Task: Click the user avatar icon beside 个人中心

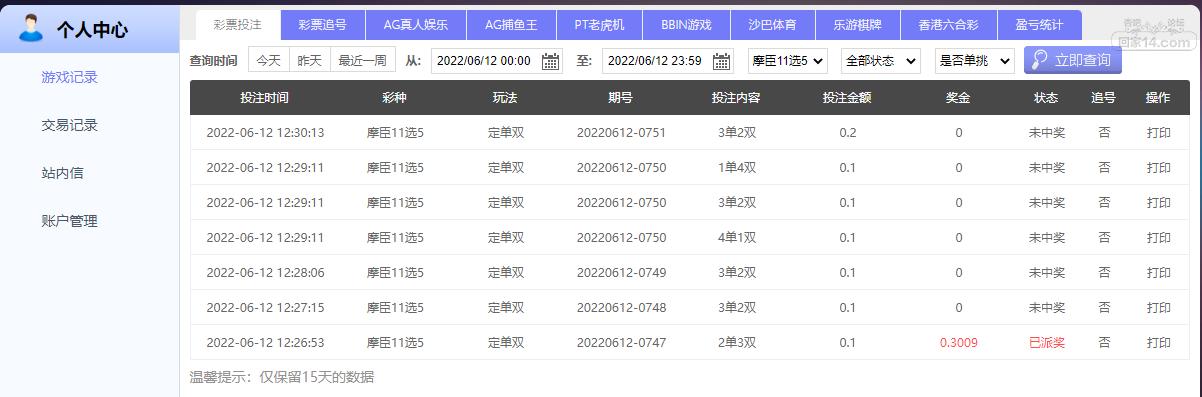Action: tap(31, 28)
